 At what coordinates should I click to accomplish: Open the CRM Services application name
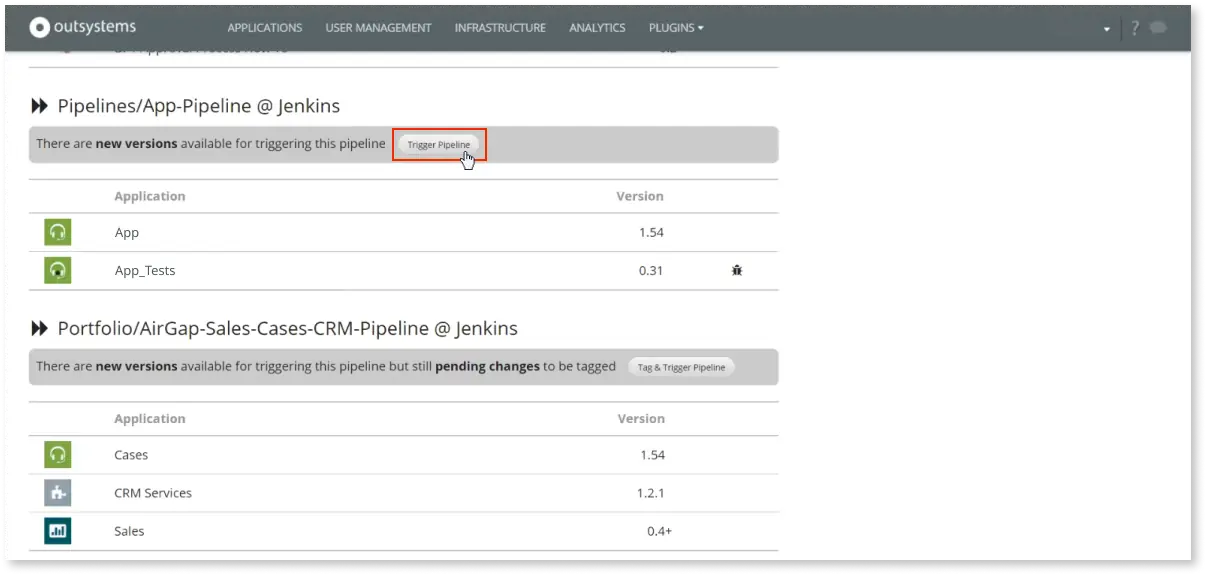coord(153,493)
